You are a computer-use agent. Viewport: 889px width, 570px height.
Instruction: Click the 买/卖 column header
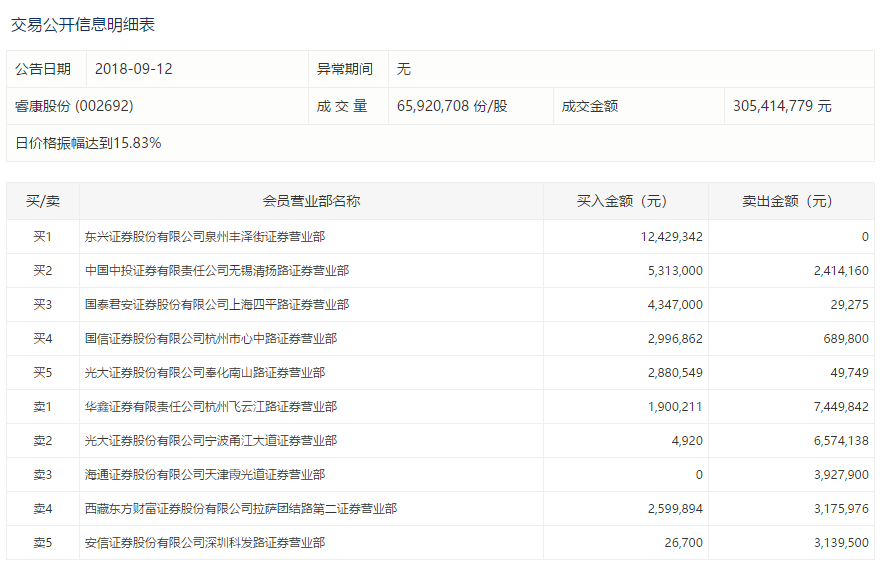[43, 201]
